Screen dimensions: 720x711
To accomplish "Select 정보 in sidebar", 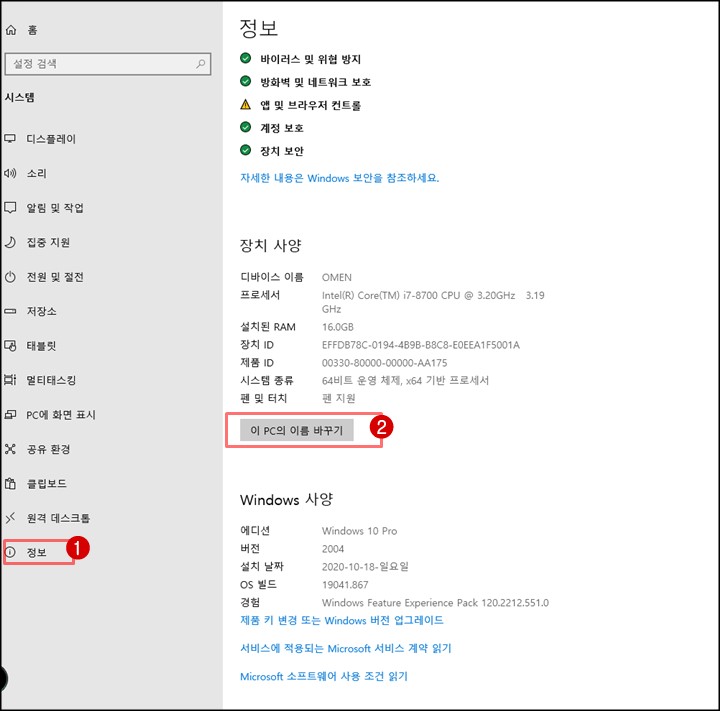I will click(37, 552).
